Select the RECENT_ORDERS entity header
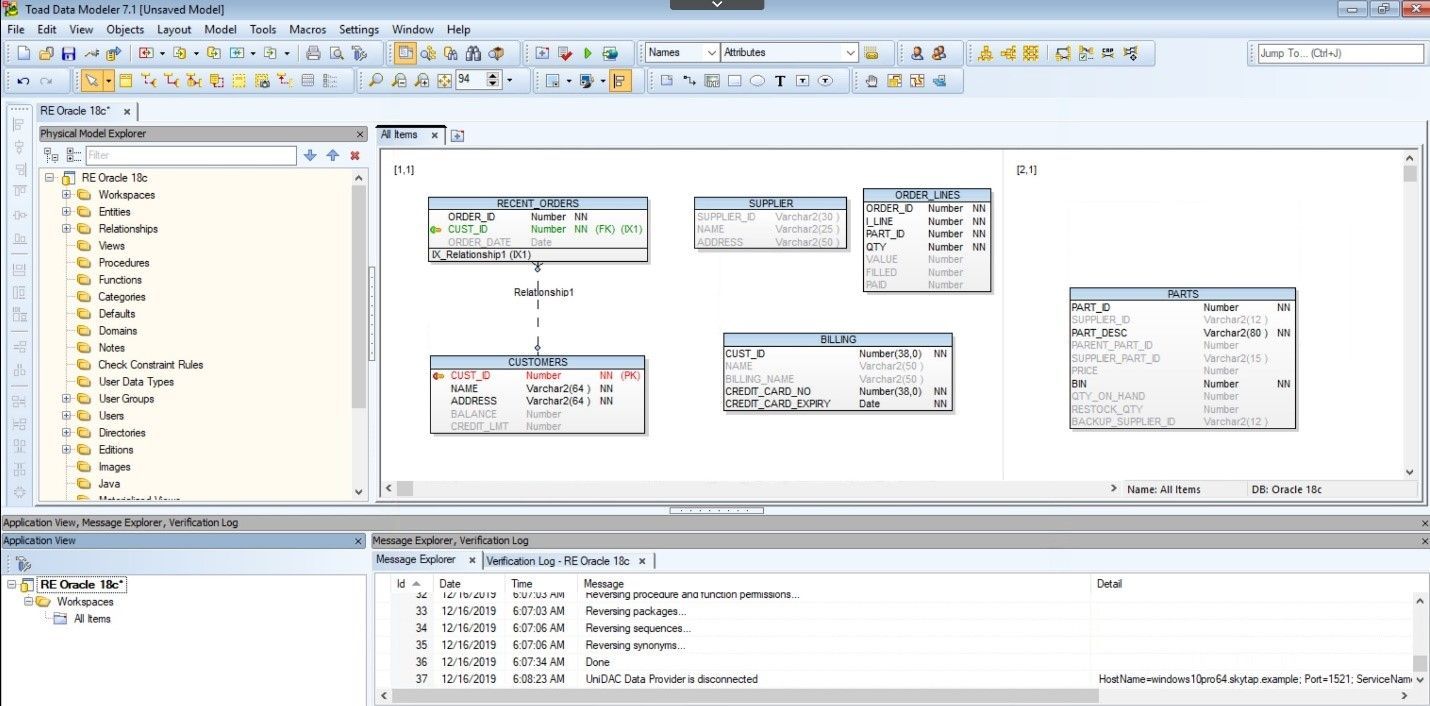1430x706 pixels. (538, 204)
